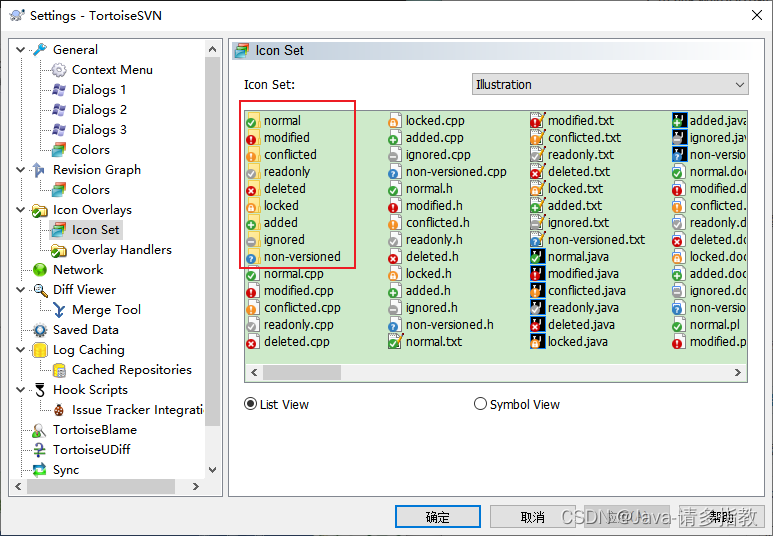Open the Saved Data settings page
This screenshot has width=773, height=536.
click(x=86, y=330)
